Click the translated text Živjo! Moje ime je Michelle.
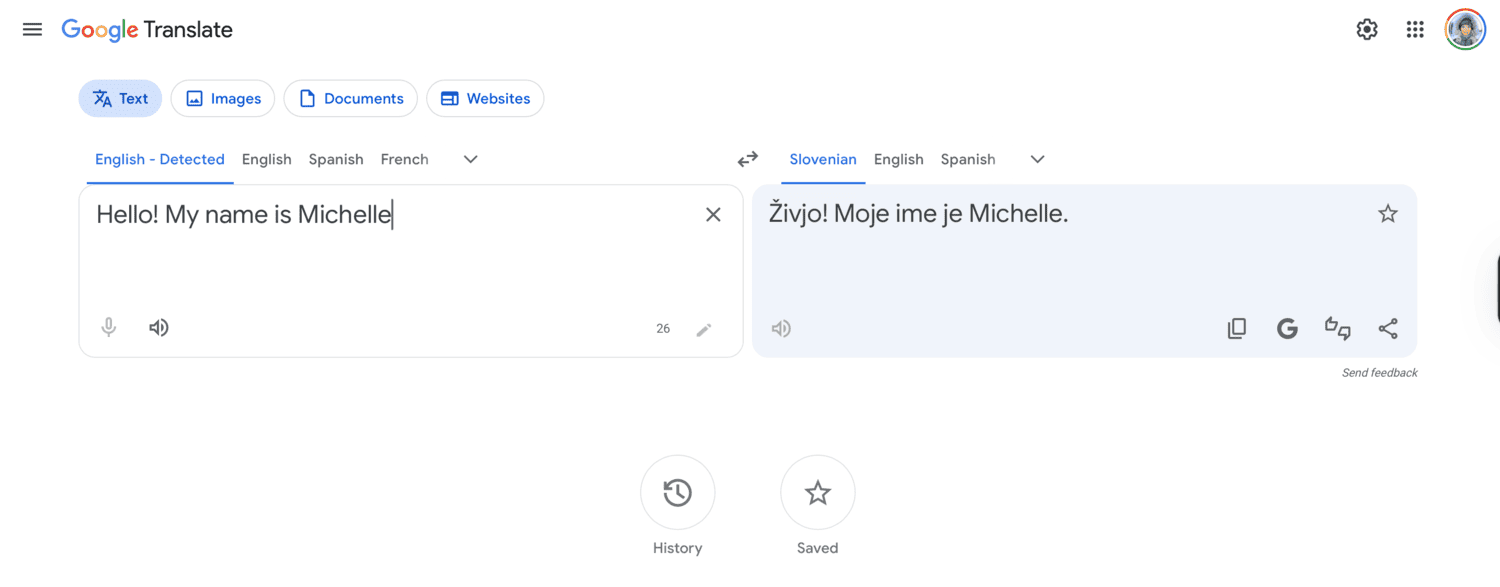This screenshot has height=587, width=1500. pos(919,213)
